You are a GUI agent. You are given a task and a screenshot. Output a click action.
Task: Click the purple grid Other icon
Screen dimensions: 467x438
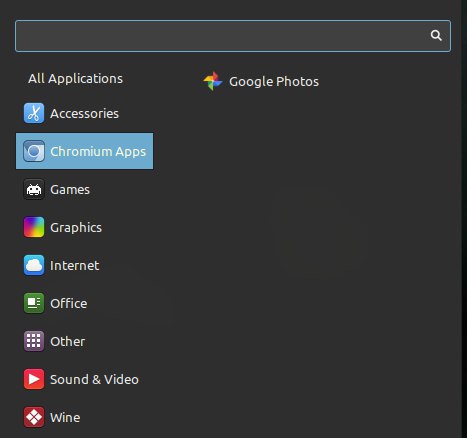pyautogui.click(x=34, y=341)
